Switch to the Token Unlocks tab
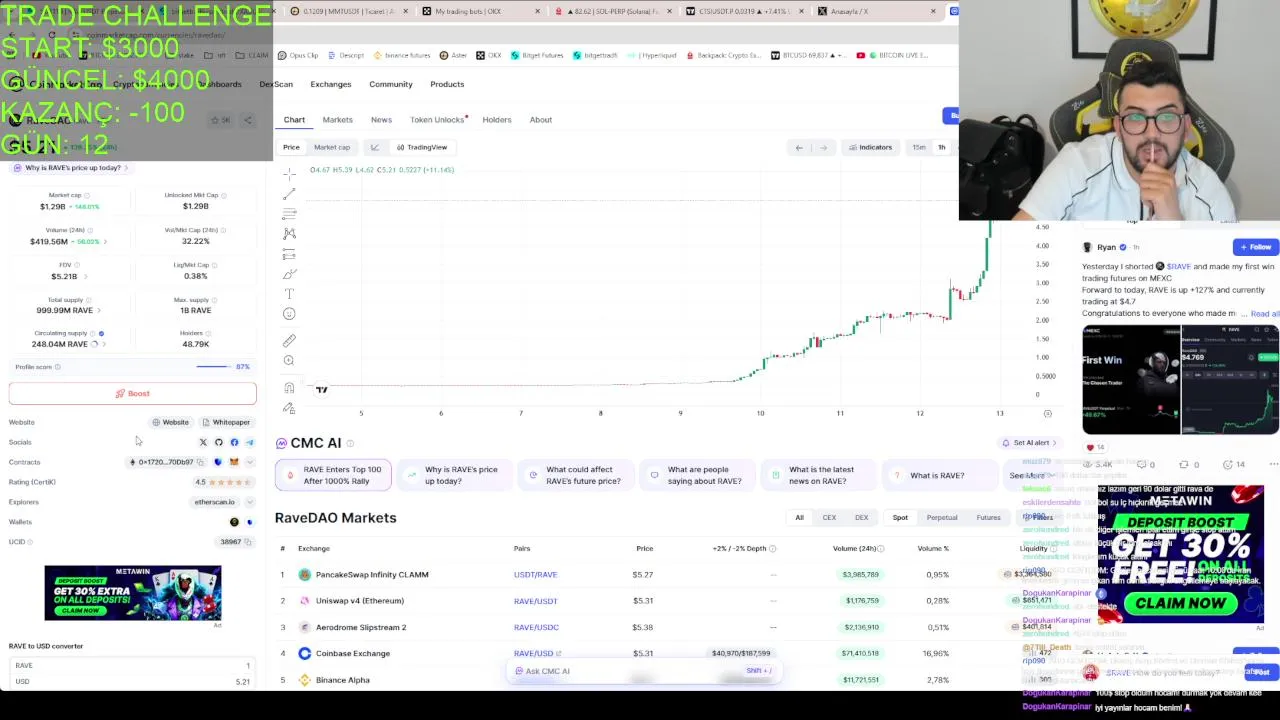 [x=438, y=120]
